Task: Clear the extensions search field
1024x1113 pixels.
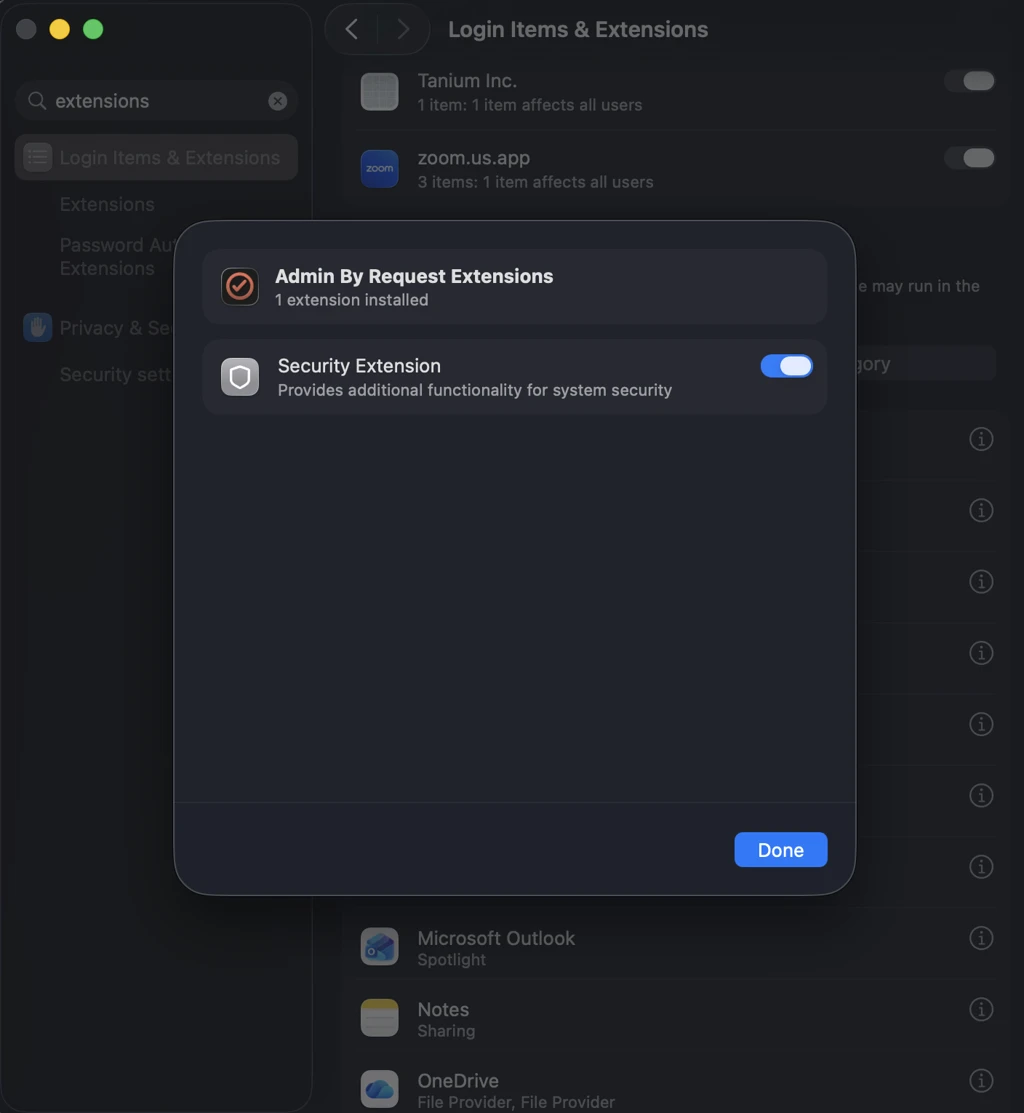Action: tap(277, 101)
